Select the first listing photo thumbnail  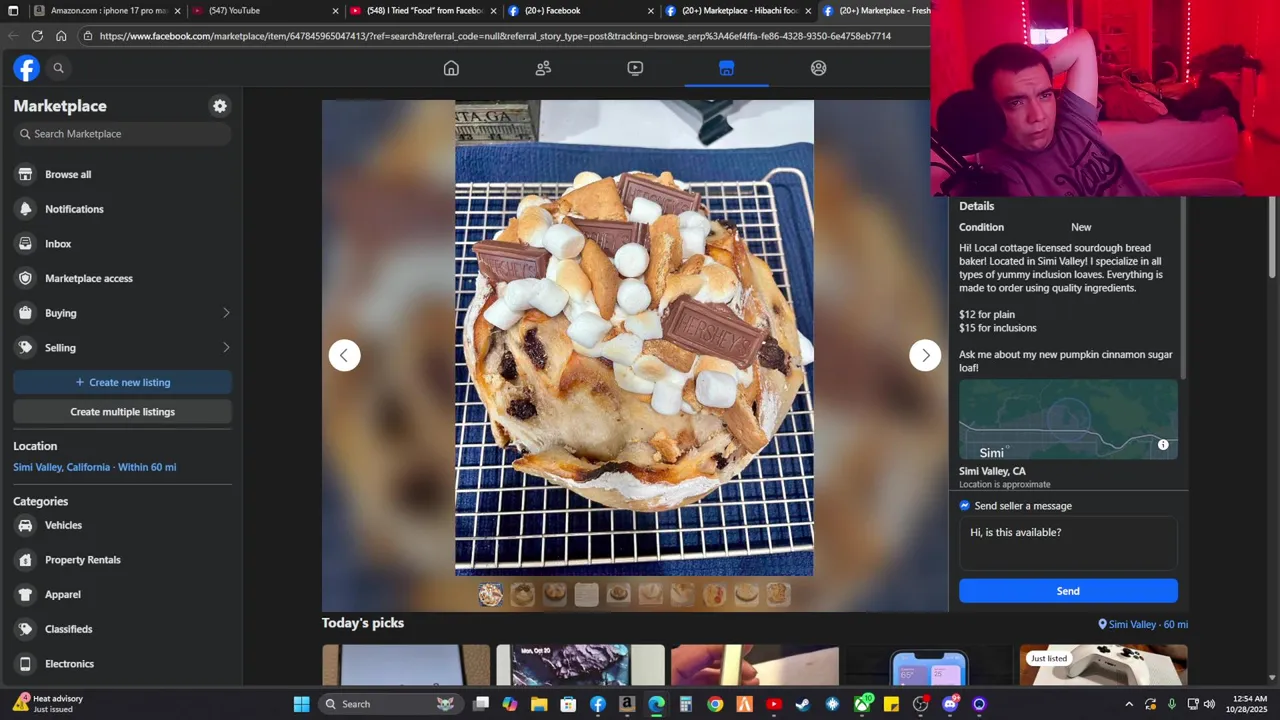click(x=490, y=595)
